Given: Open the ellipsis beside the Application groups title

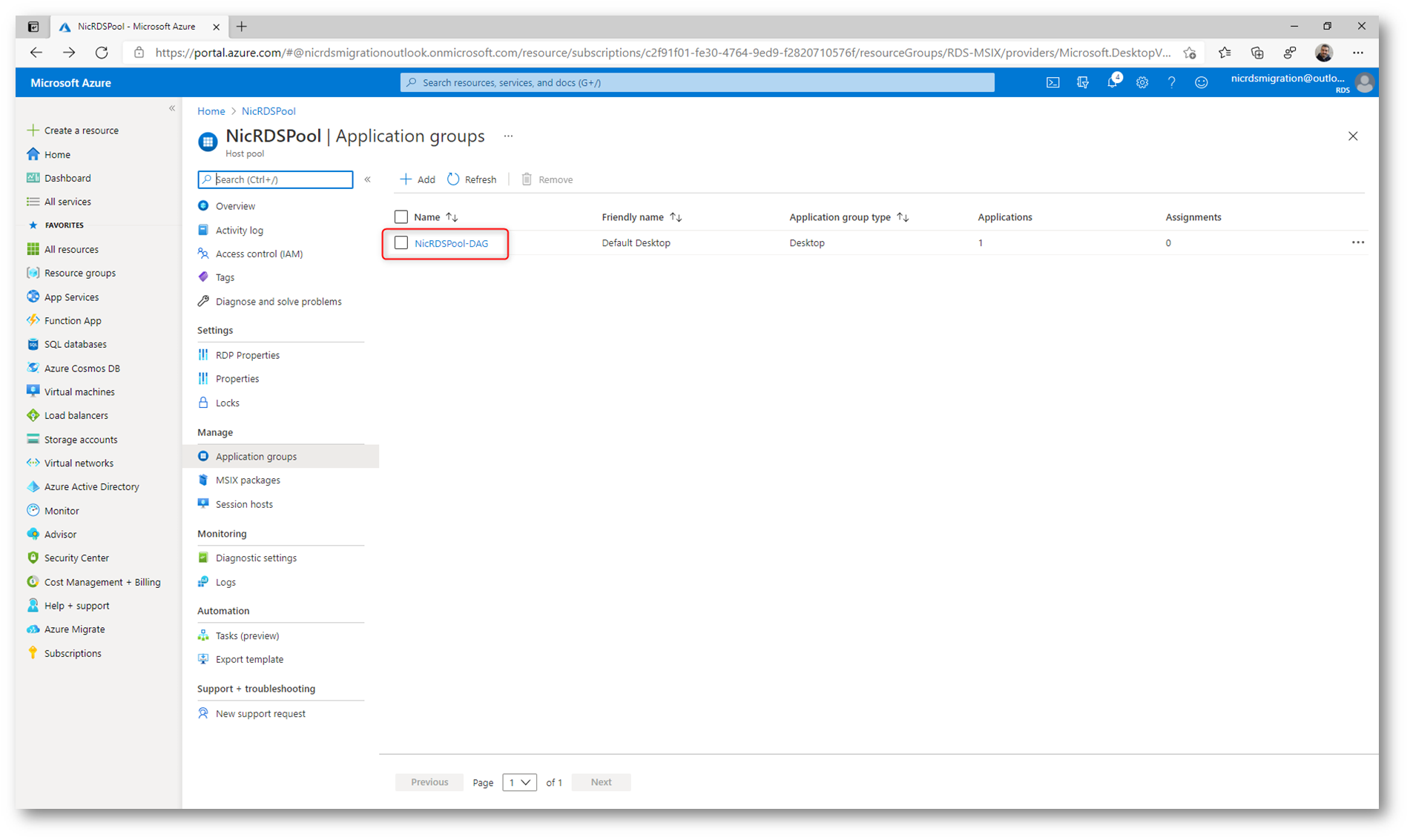Looking at the screenshot, I should 508,136.
